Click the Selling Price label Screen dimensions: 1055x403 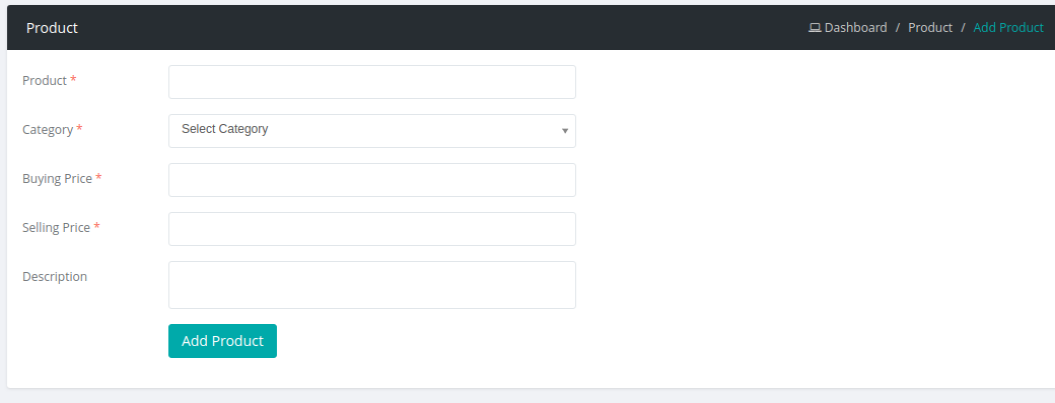(x=56, y=227)
